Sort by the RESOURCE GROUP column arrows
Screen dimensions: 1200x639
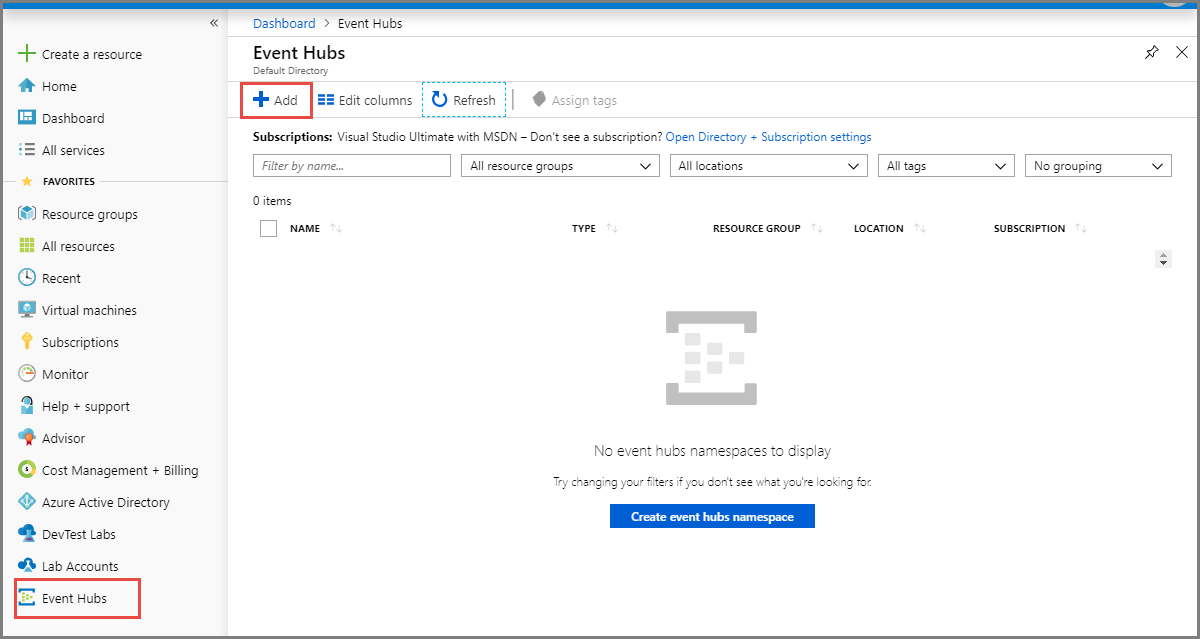coord(817,229)
